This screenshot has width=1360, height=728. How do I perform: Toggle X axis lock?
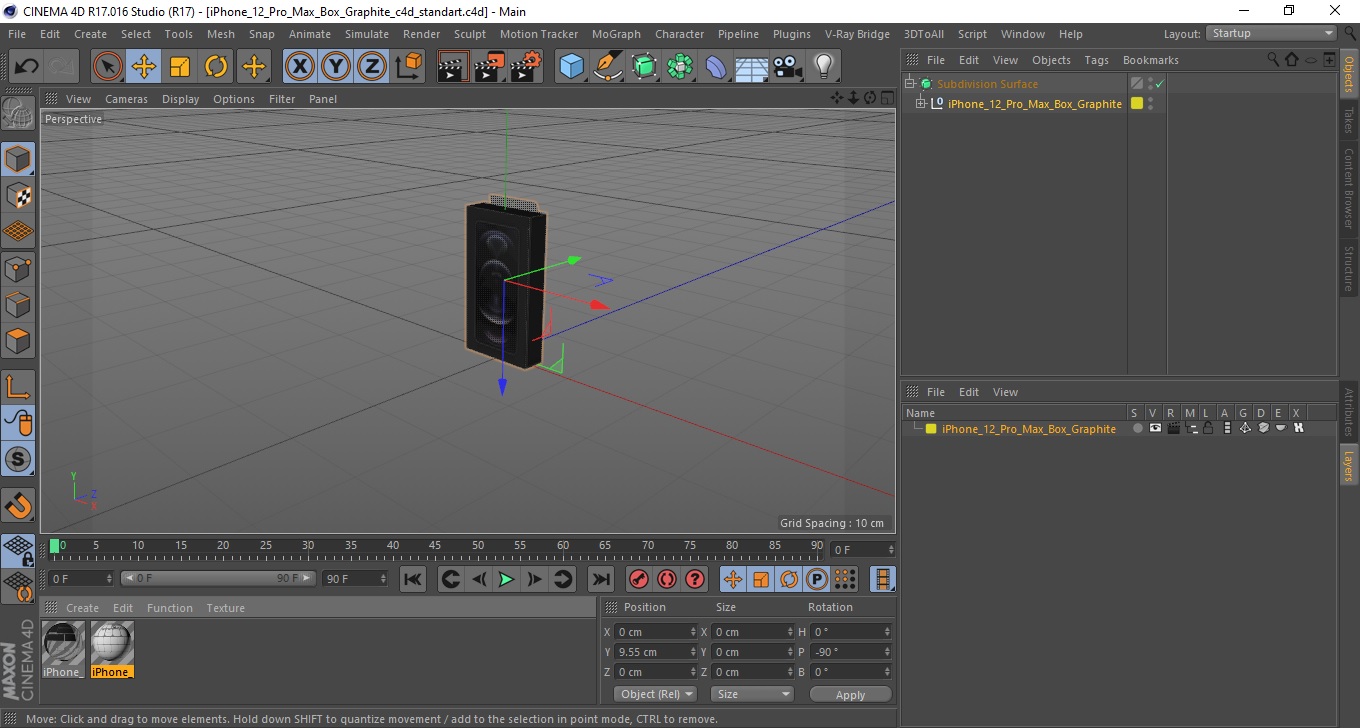click(299, 67)
